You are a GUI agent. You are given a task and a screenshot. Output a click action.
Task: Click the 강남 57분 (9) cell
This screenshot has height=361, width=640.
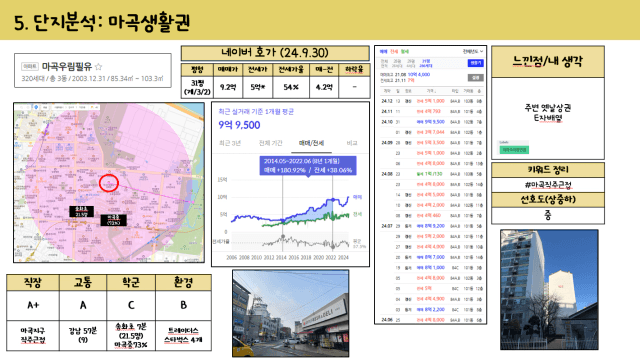tap(83, 335)
